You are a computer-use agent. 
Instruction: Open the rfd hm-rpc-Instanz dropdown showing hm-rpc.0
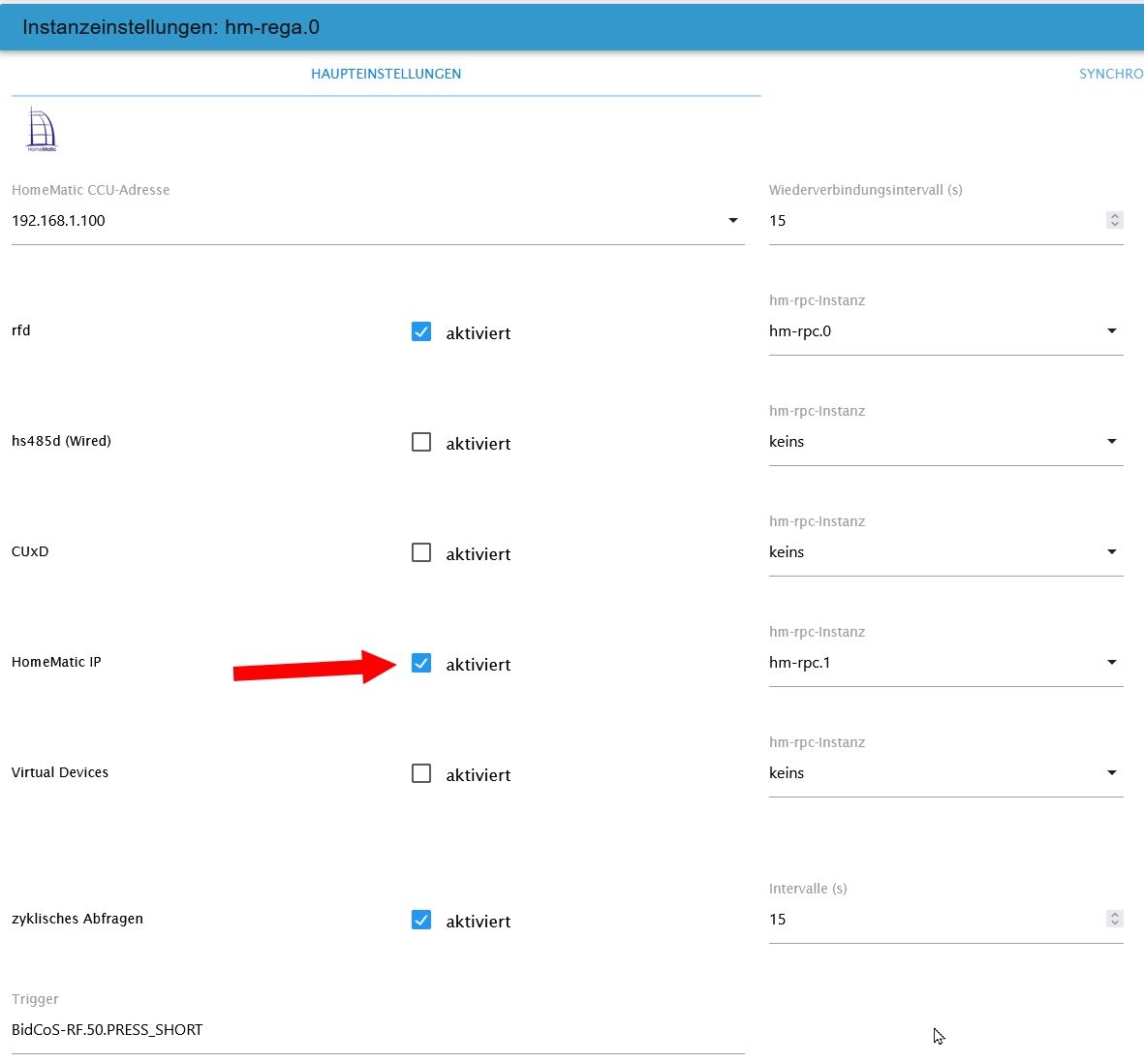point(945,331)
